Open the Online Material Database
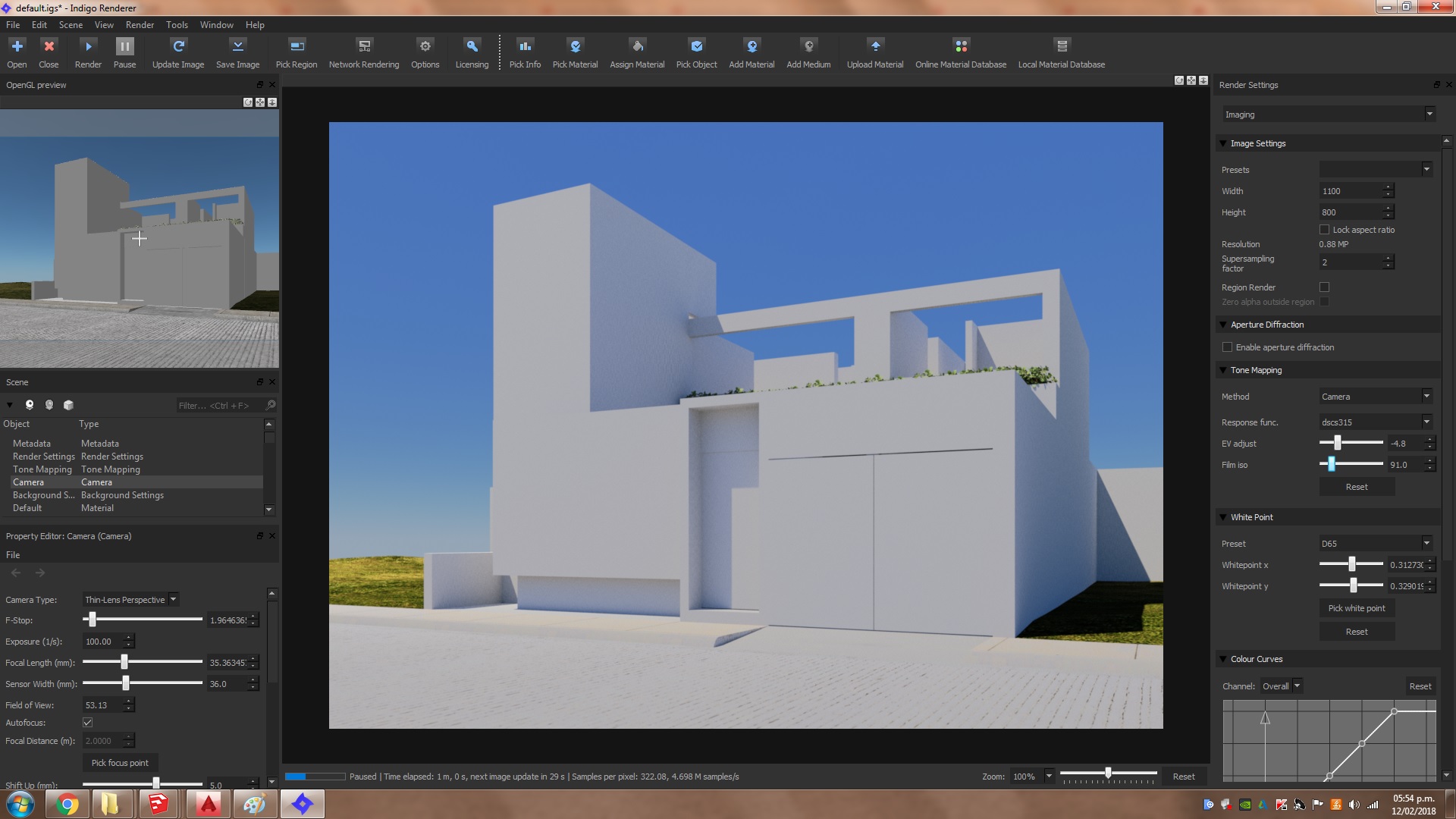Image resolution: width=1456 pixels, height=819 pixels. [x=961, y=47]
